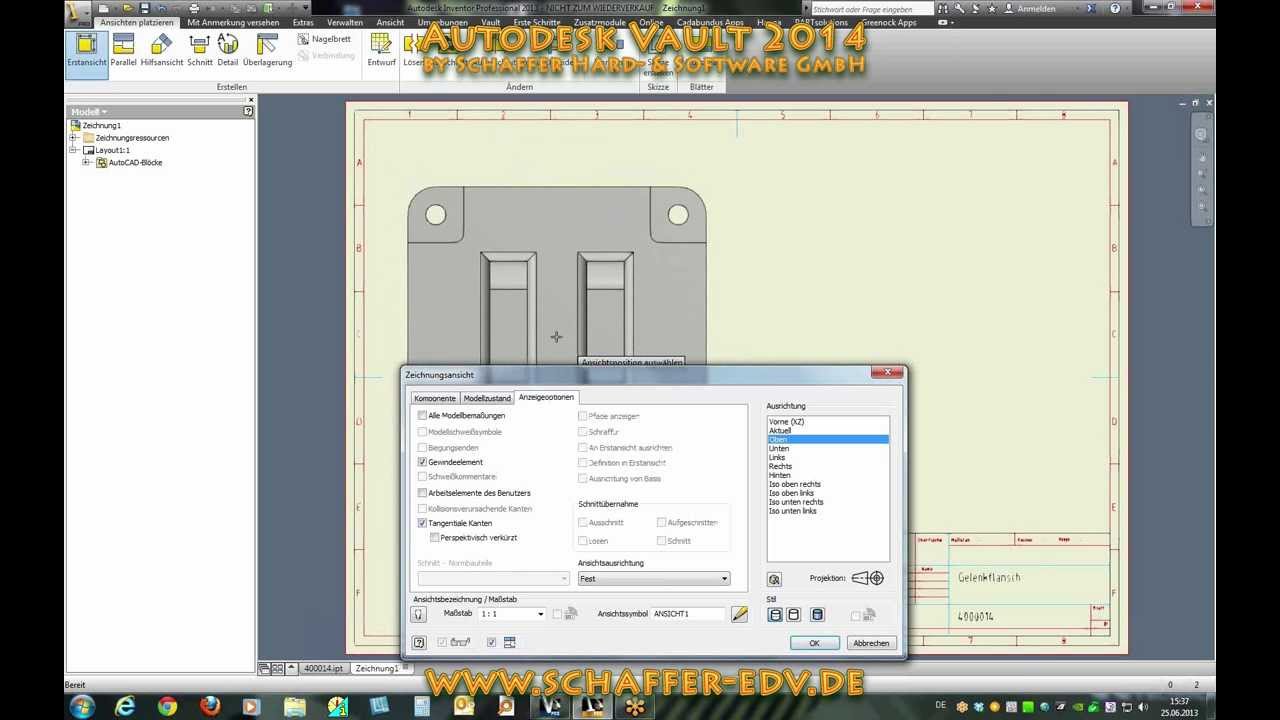Open Google Chrome from the taskbar

[x=167, y=706]
